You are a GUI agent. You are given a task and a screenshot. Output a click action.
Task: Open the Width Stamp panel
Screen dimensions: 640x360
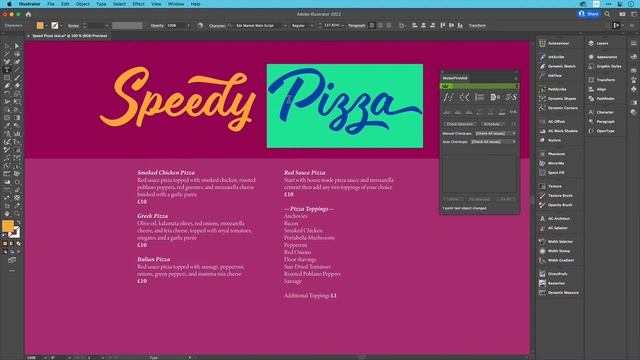555,251
